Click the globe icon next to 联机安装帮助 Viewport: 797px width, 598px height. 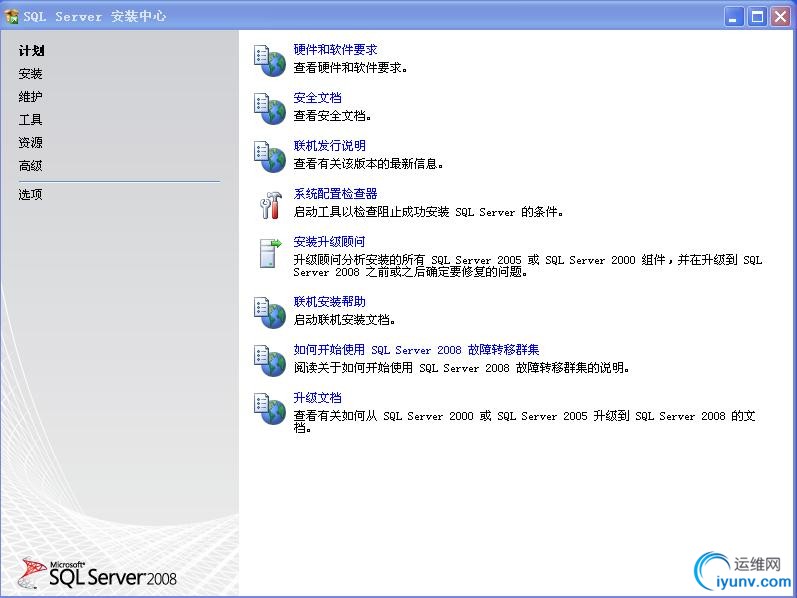(270, 313)
